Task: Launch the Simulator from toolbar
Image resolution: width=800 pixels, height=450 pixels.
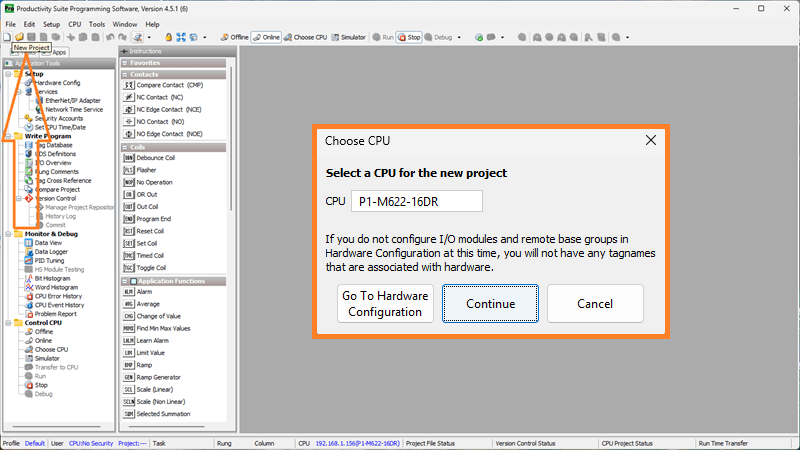Action: pyautogui.click(x=348, y=37)
